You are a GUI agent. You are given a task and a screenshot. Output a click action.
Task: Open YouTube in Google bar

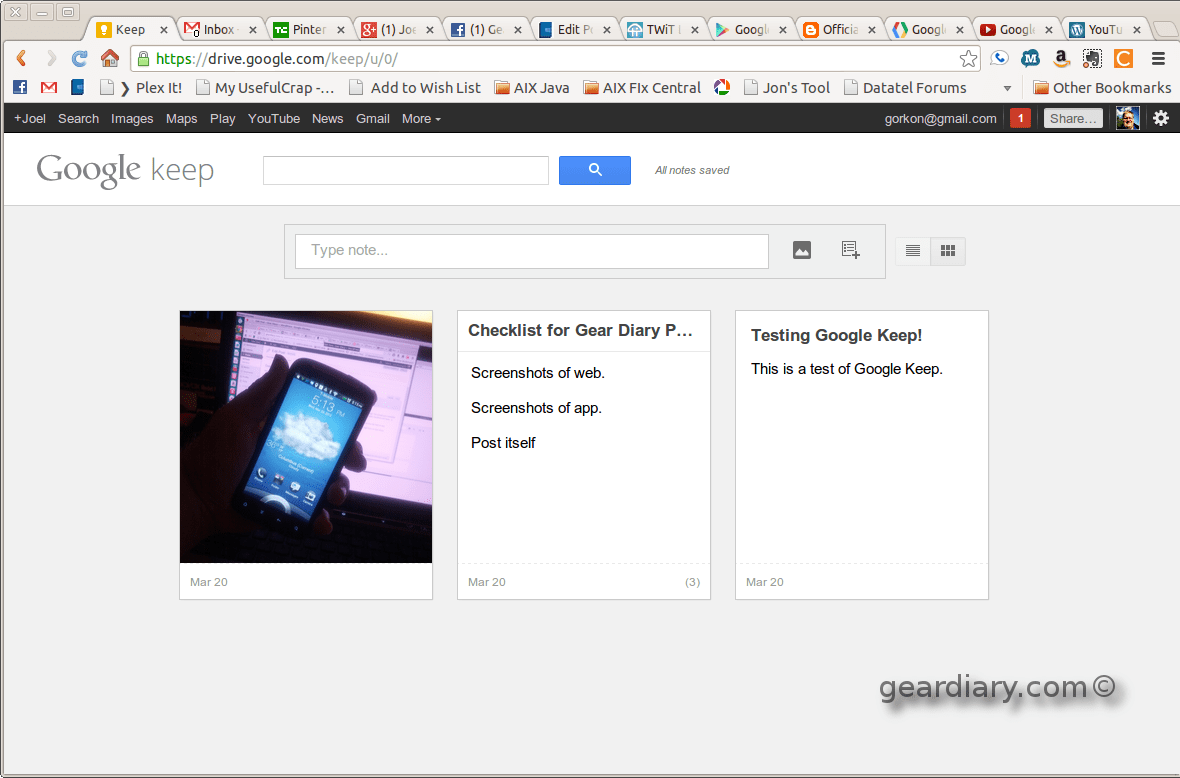(274, 118)
